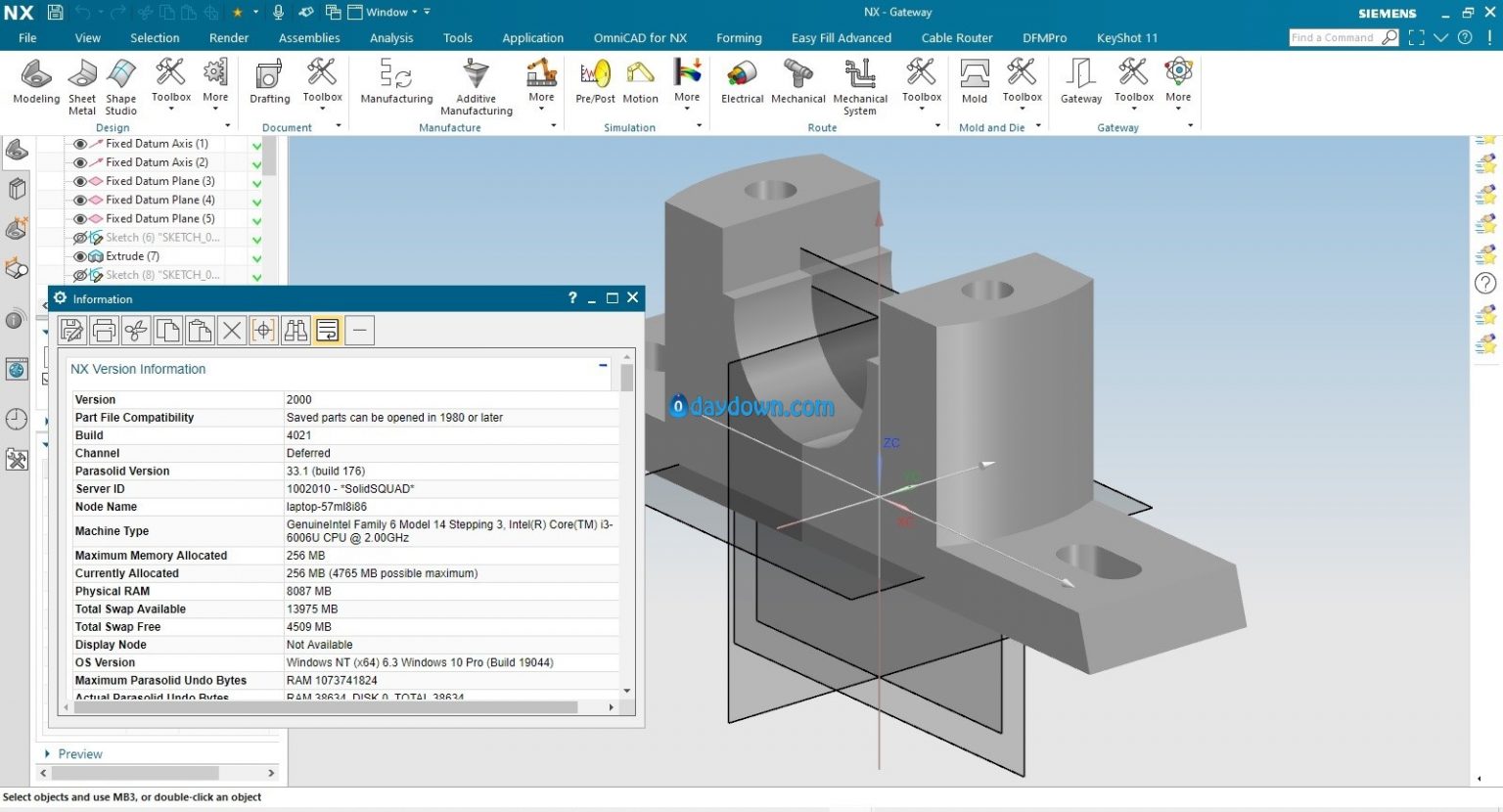Toggle full screen mode icon
The width and height of the screenshot is (1503, 812).
click(1416, 38)
